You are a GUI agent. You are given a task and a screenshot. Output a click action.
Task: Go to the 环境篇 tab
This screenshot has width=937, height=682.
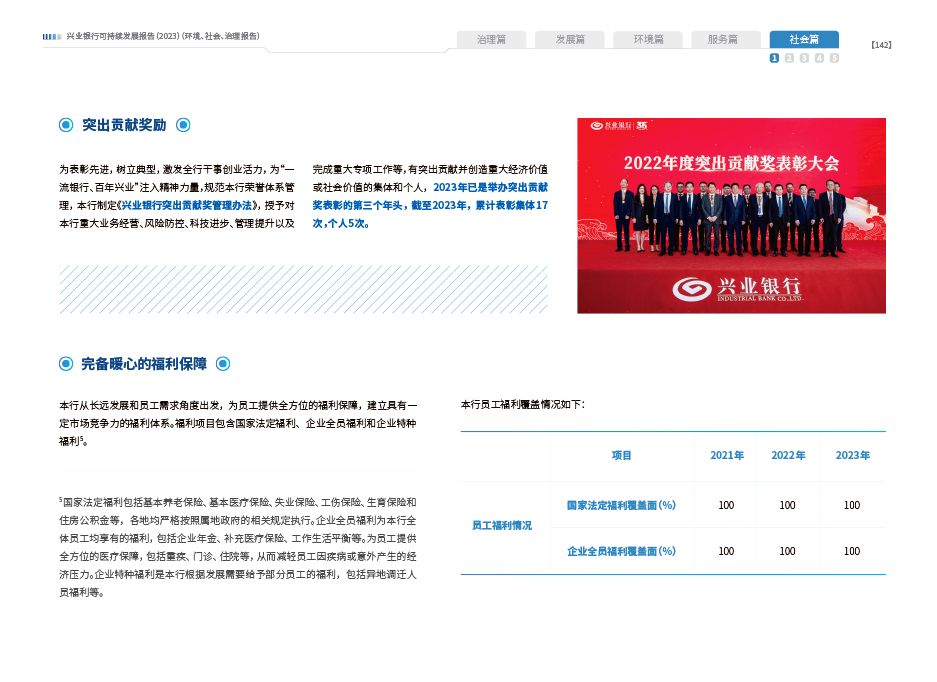coord(648,40)
